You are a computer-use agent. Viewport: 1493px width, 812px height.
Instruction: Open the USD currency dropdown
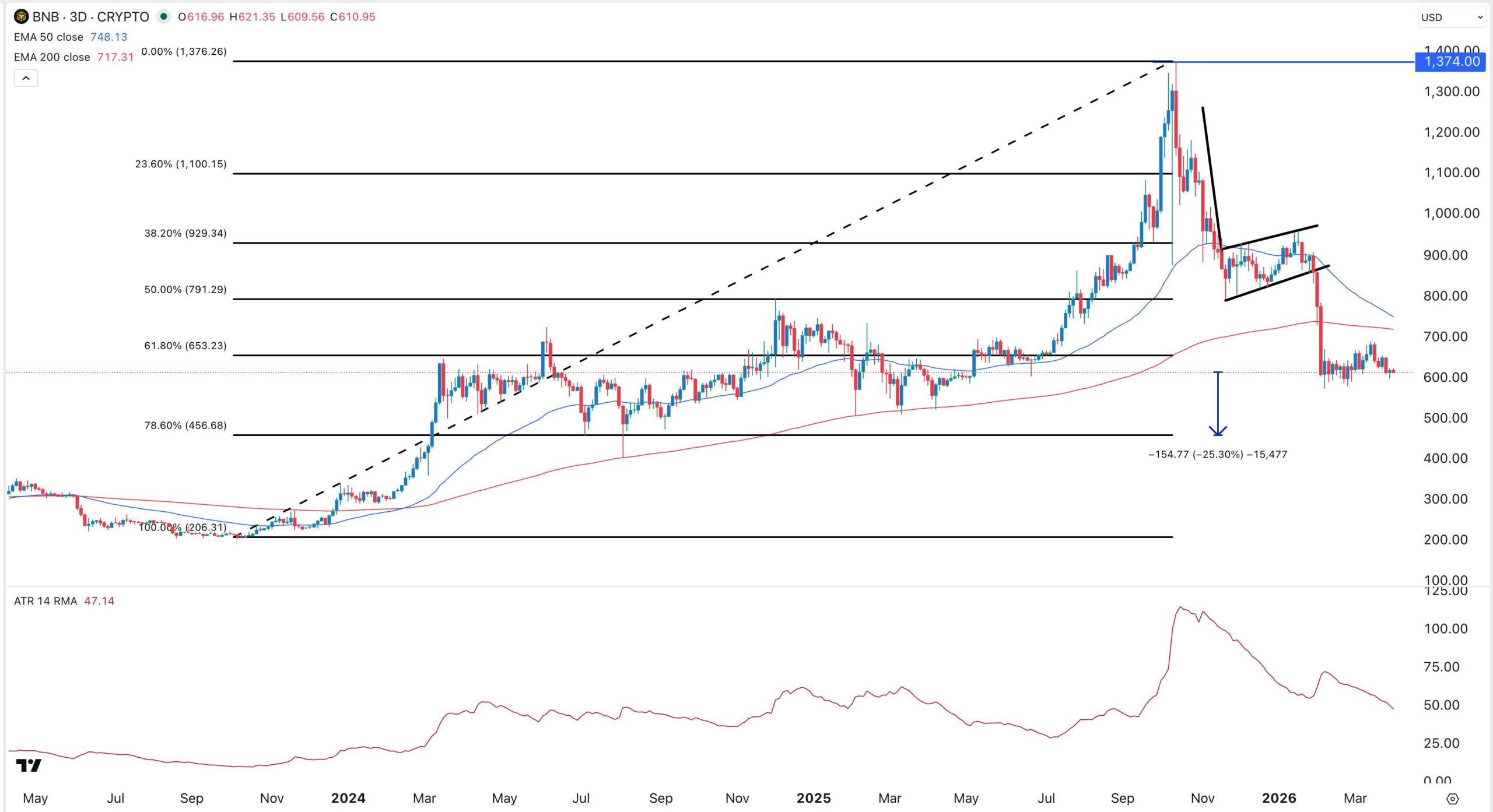(x=1452, y=17)
